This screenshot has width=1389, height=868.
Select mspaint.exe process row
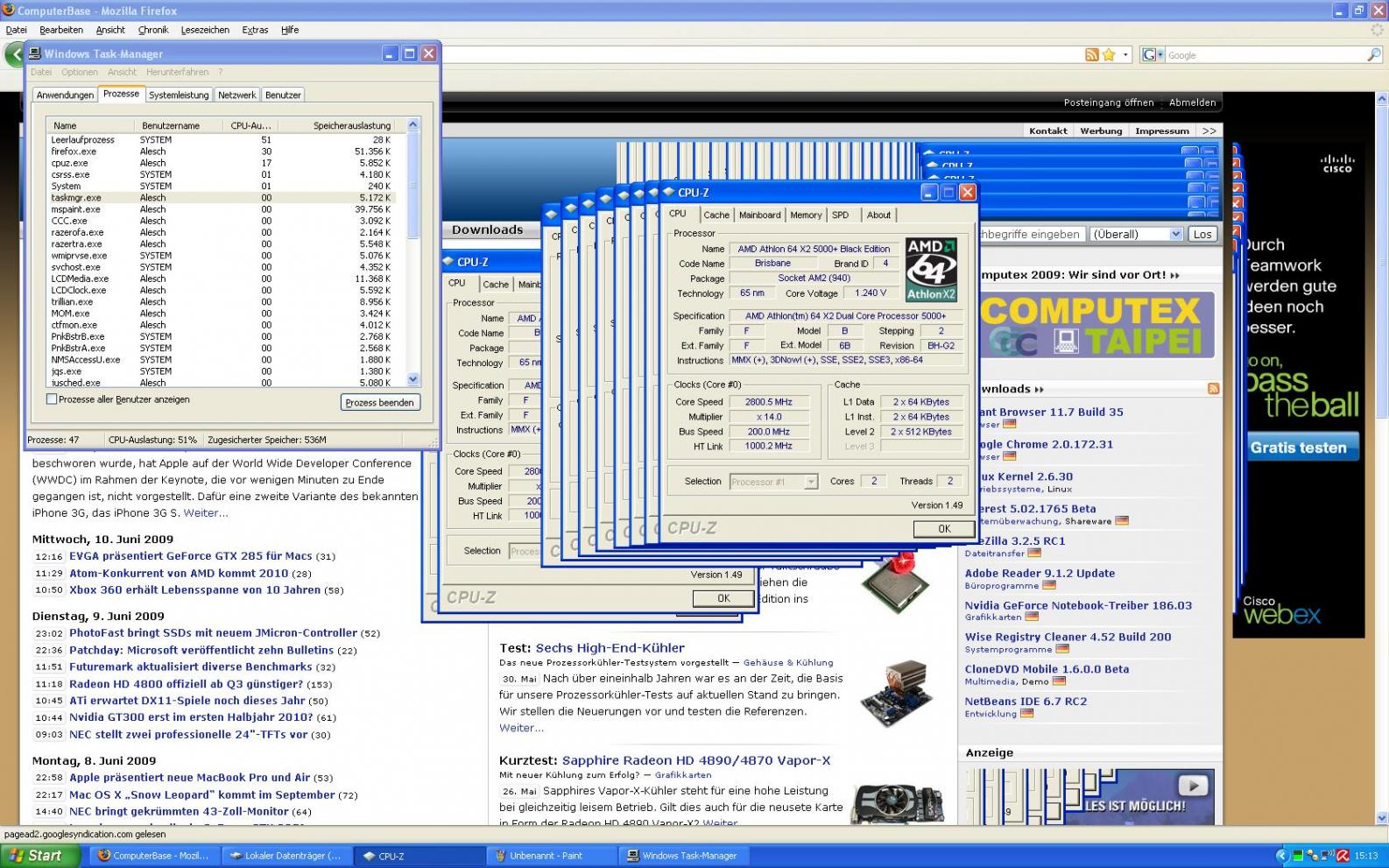(x=221, y=209)
